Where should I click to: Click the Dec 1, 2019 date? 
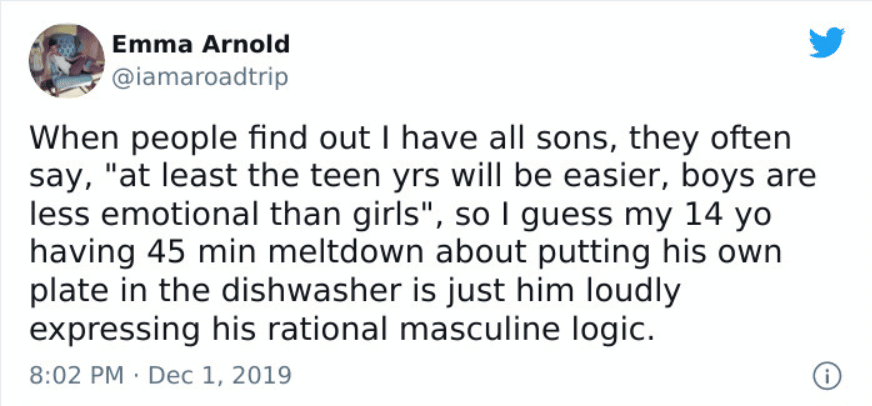220,375
